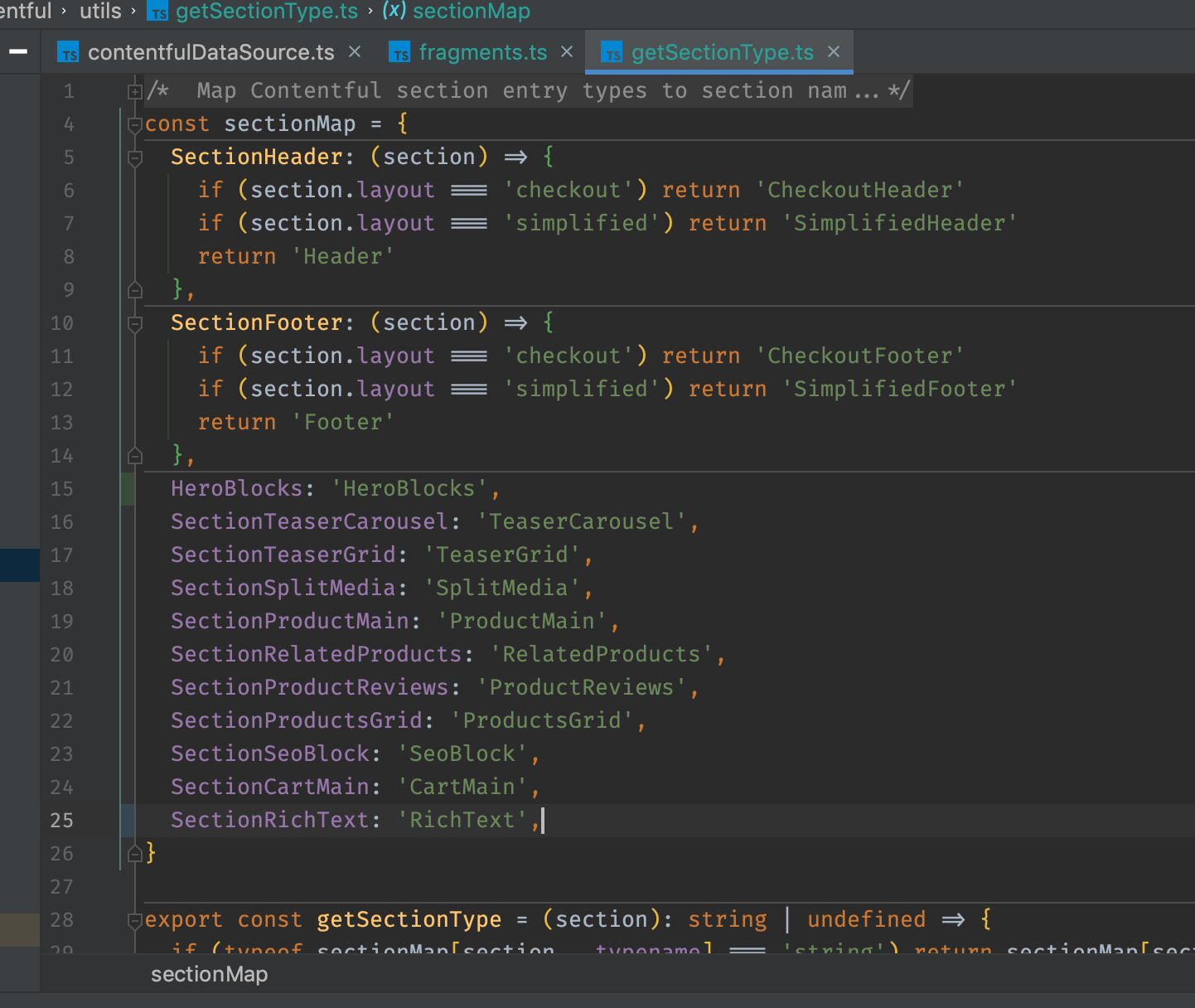This screenshot has height=1008, width=1195.
Task: Select sectionMap in top breadcrumb
Action: point(472,12)
